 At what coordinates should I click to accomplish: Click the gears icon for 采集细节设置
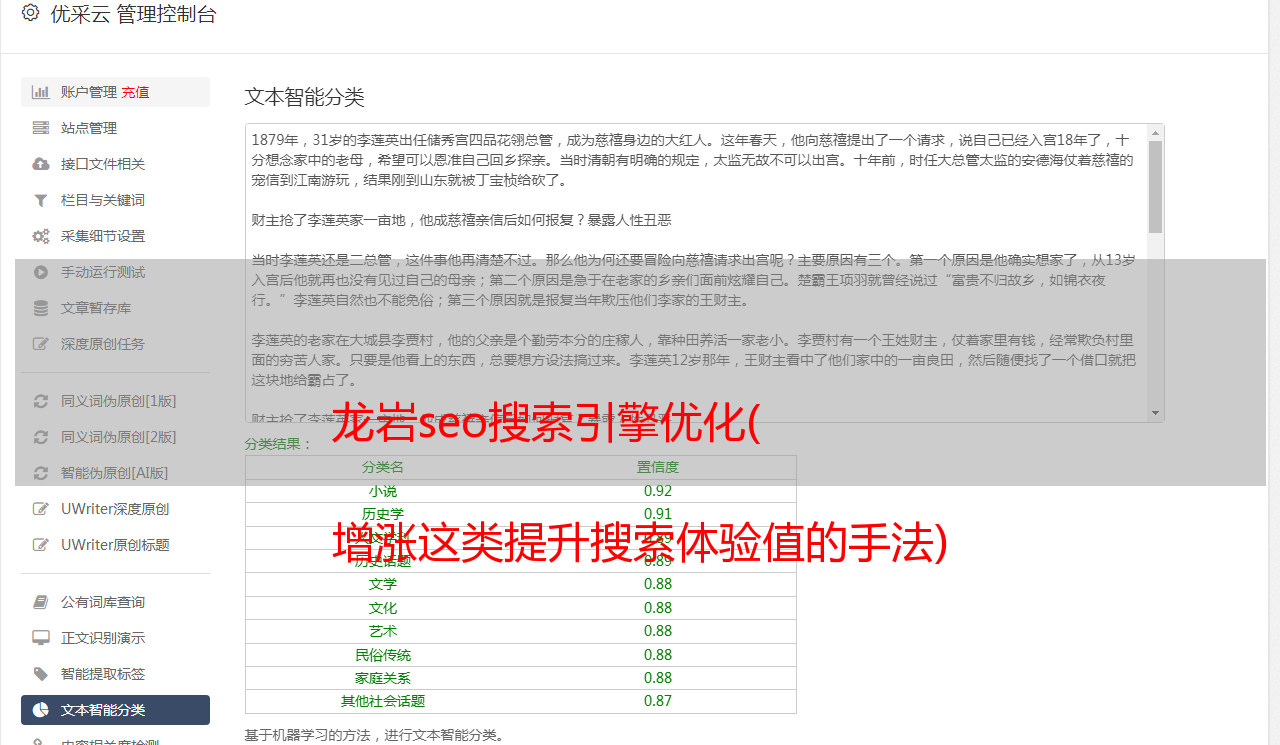(x=41, y=236)
